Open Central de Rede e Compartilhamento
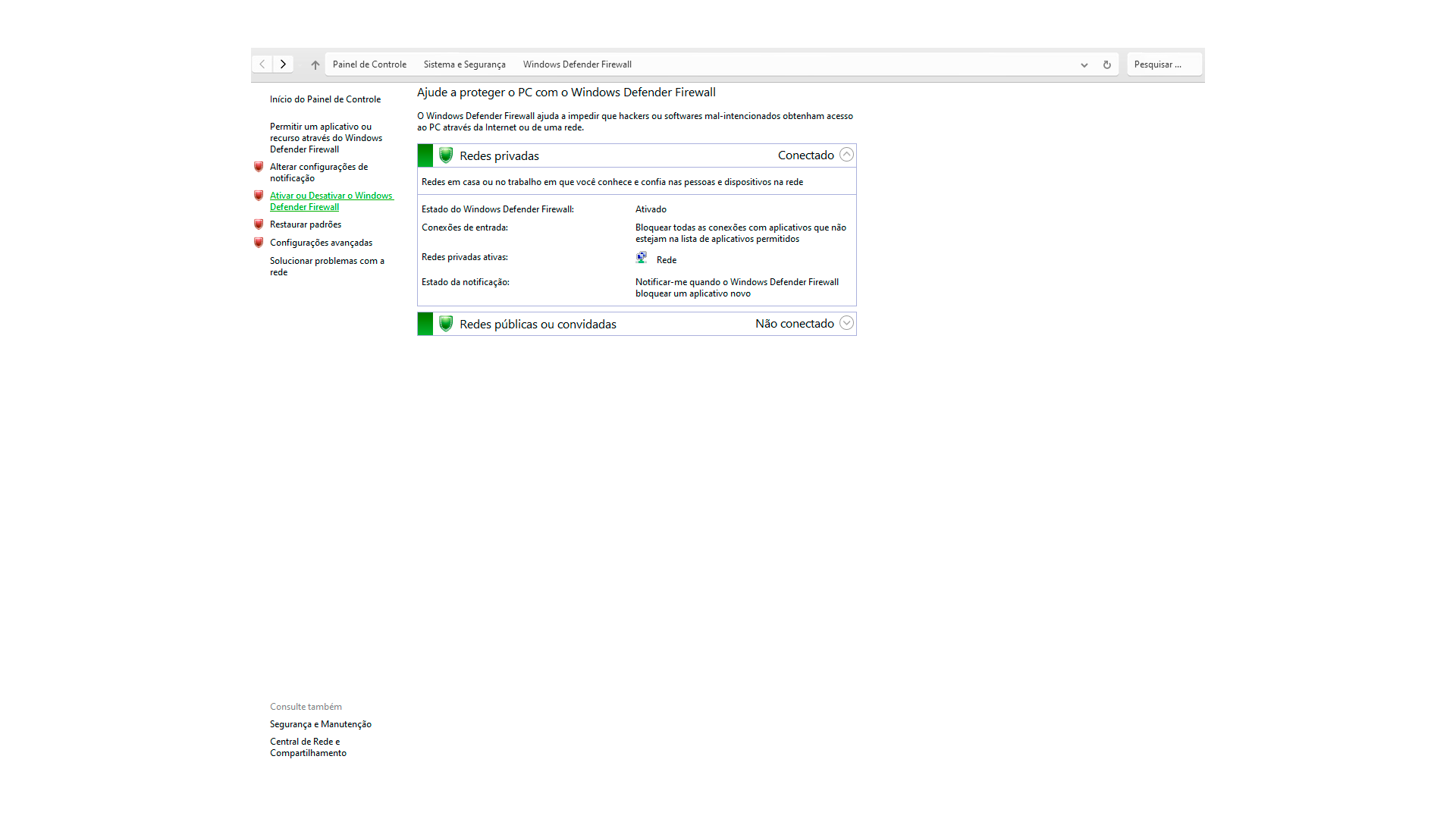This screenshot has width=1456, height=819. click(x=308, y=747)
